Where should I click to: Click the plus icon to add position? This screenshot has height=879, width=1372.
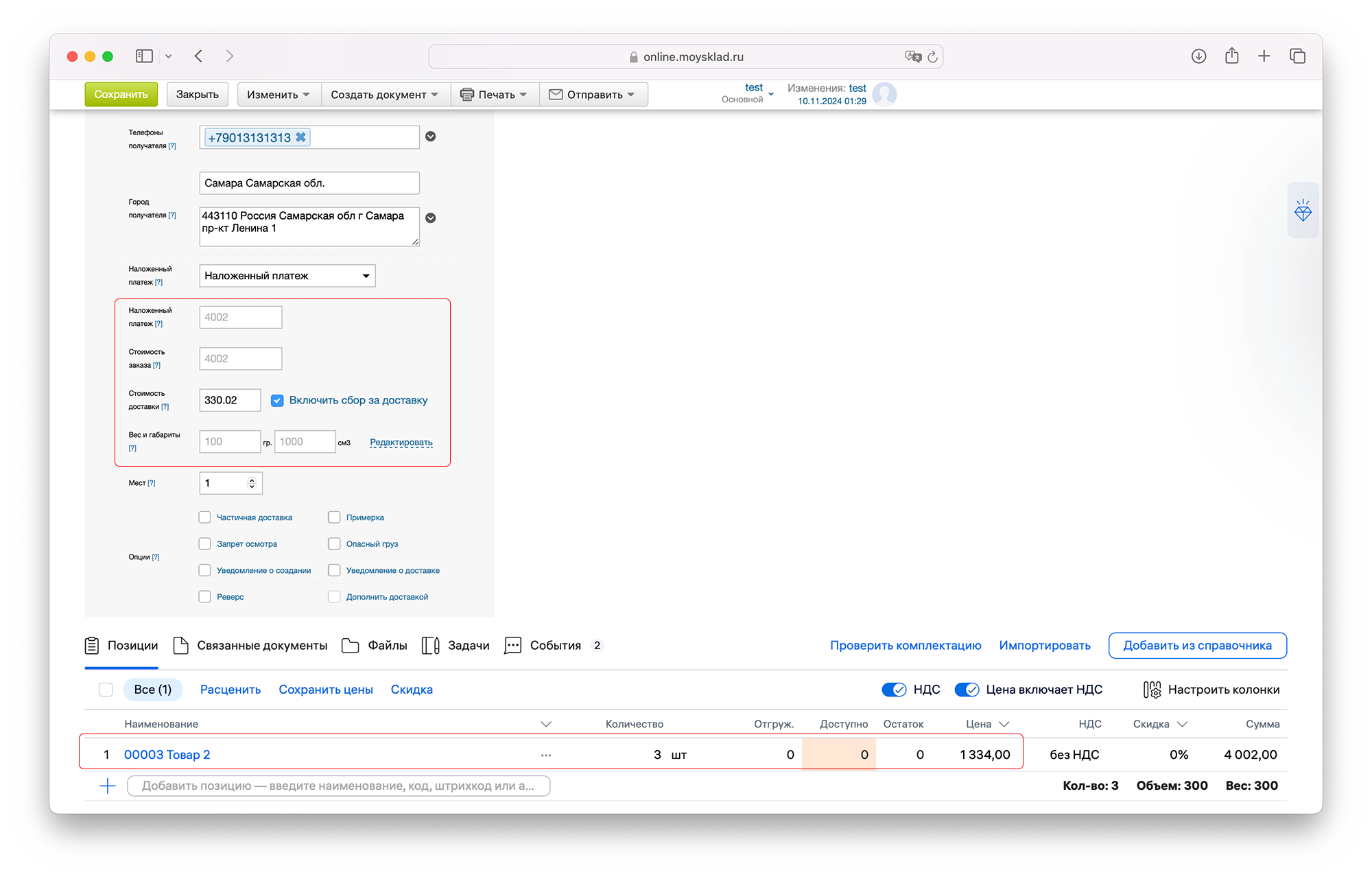tap(108, 786)
